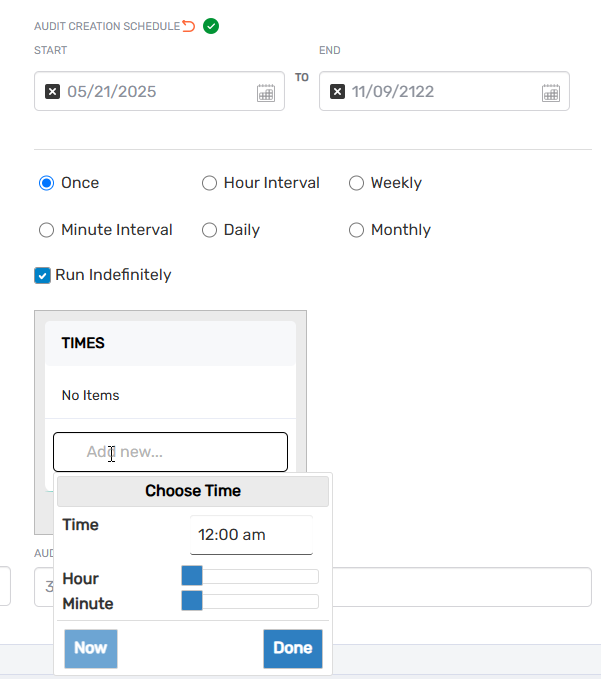Clear the start date with X icon

point(53,92)
